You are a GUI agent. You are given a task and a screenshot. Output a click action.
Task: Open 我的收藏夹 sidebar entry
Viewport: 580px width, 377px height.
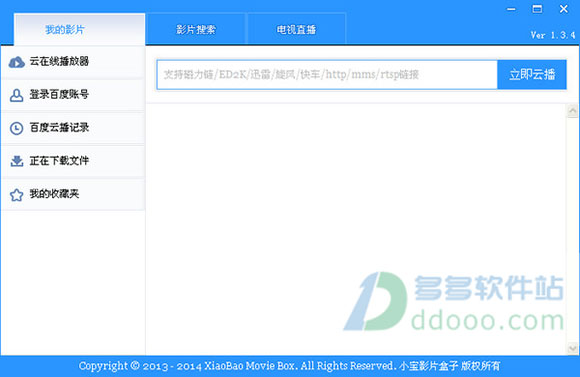pos(73,194)
